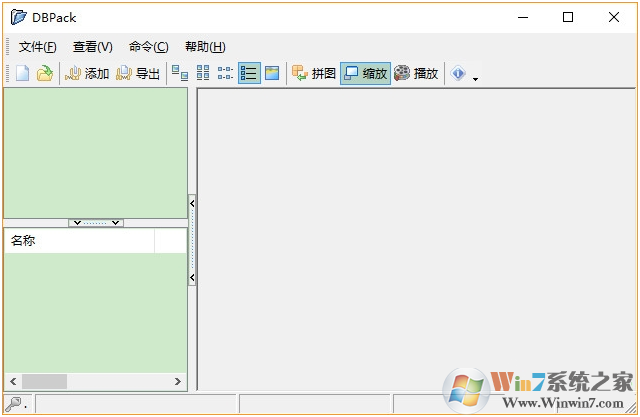Open the 文件(F) menu
The width and height of the screenshot is (640, 417).
(38, 46)
